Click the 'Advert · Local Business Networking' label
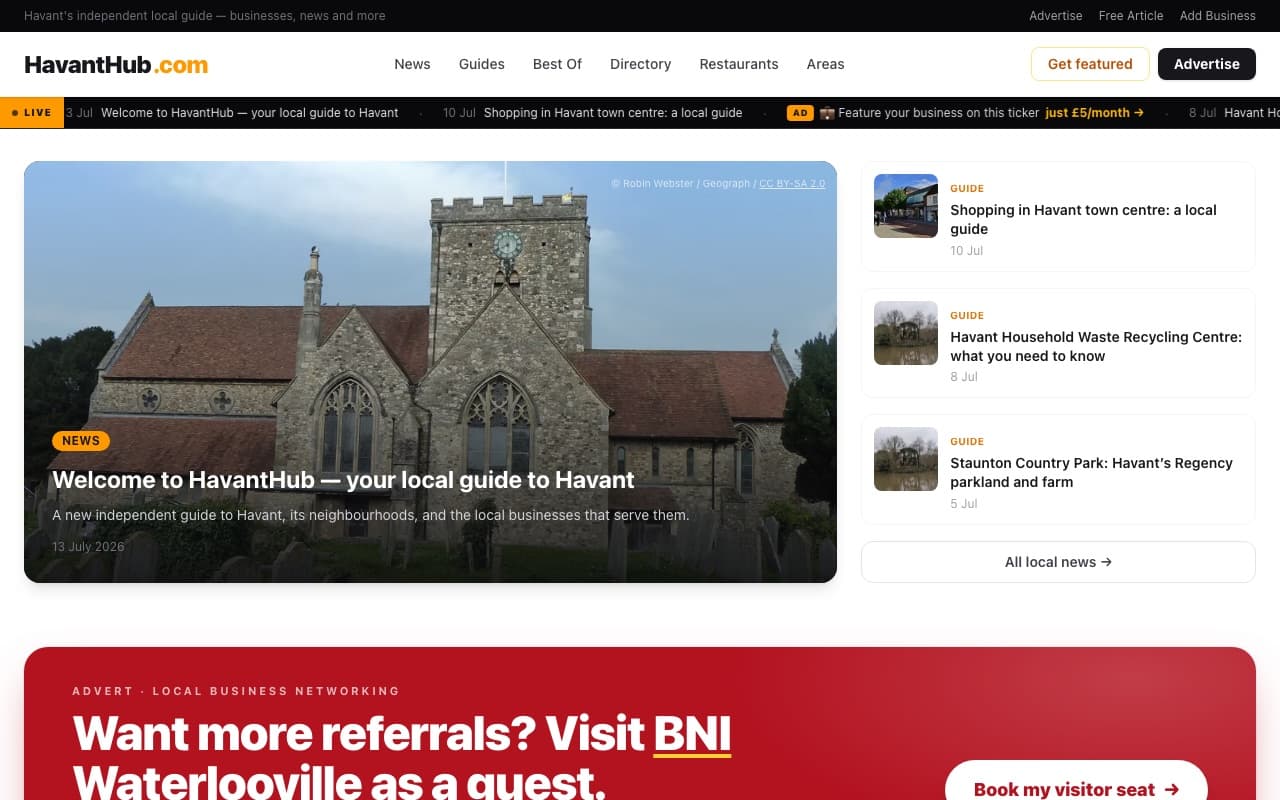The width and height of the screenshot is (1280, 800). 236,691
